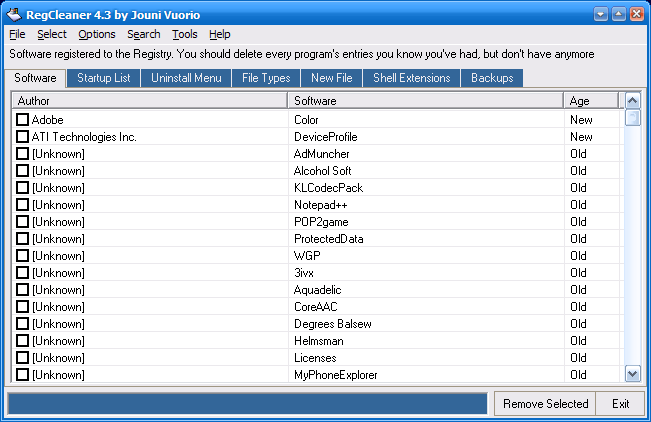Screen dimensions: 651x422
Task: Check the Notepad++ row checkbox
Action: coord(22,205)
